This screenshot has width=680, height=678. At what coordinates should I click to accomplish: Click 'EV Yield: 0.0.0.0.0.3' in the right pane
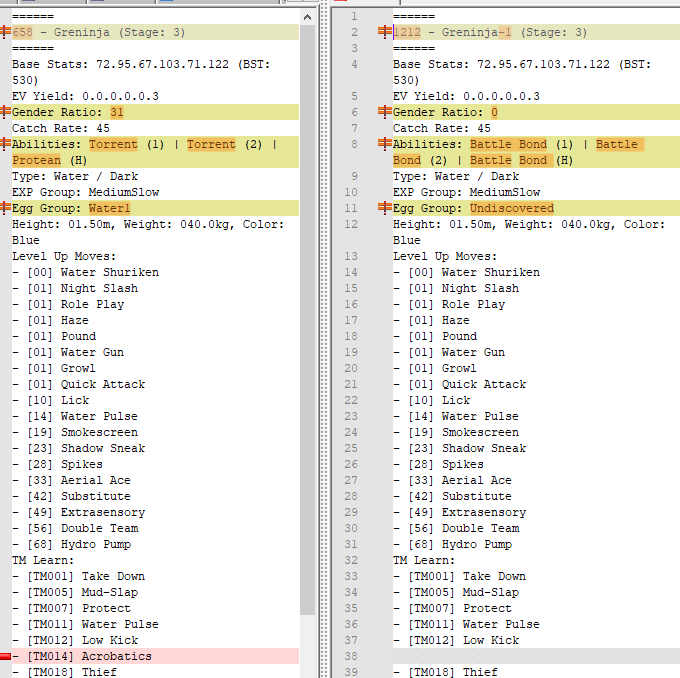pos(466,96)
